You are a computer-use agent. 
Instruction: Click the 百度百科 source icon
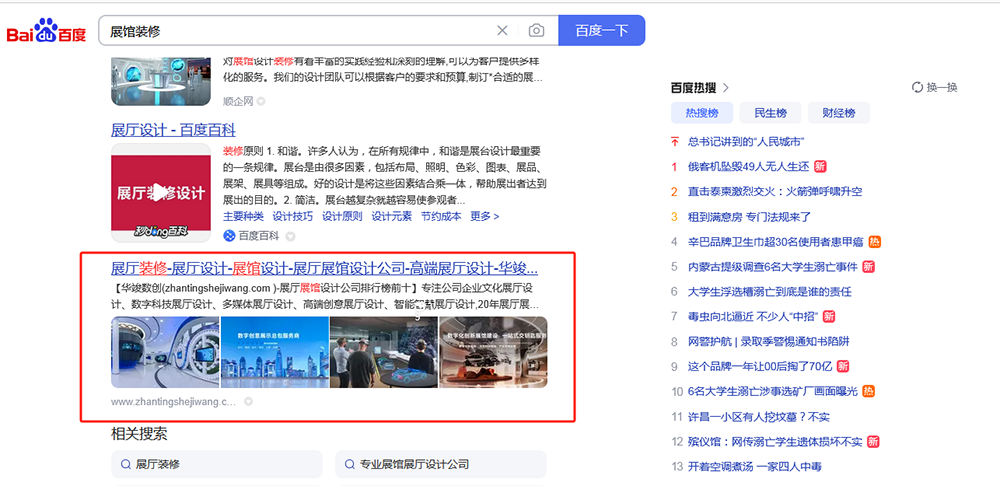(x=229, y=236)
